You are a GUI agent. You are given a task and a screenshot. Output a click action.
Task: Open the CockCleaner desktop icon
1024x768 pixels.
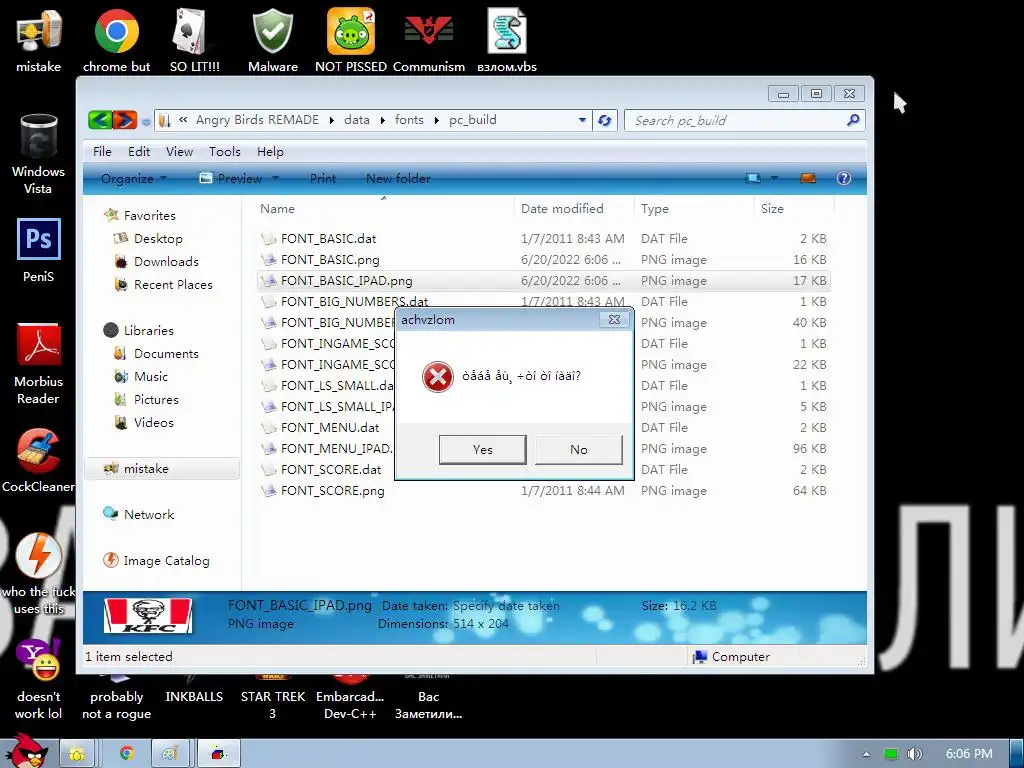(x=38, y=451)
